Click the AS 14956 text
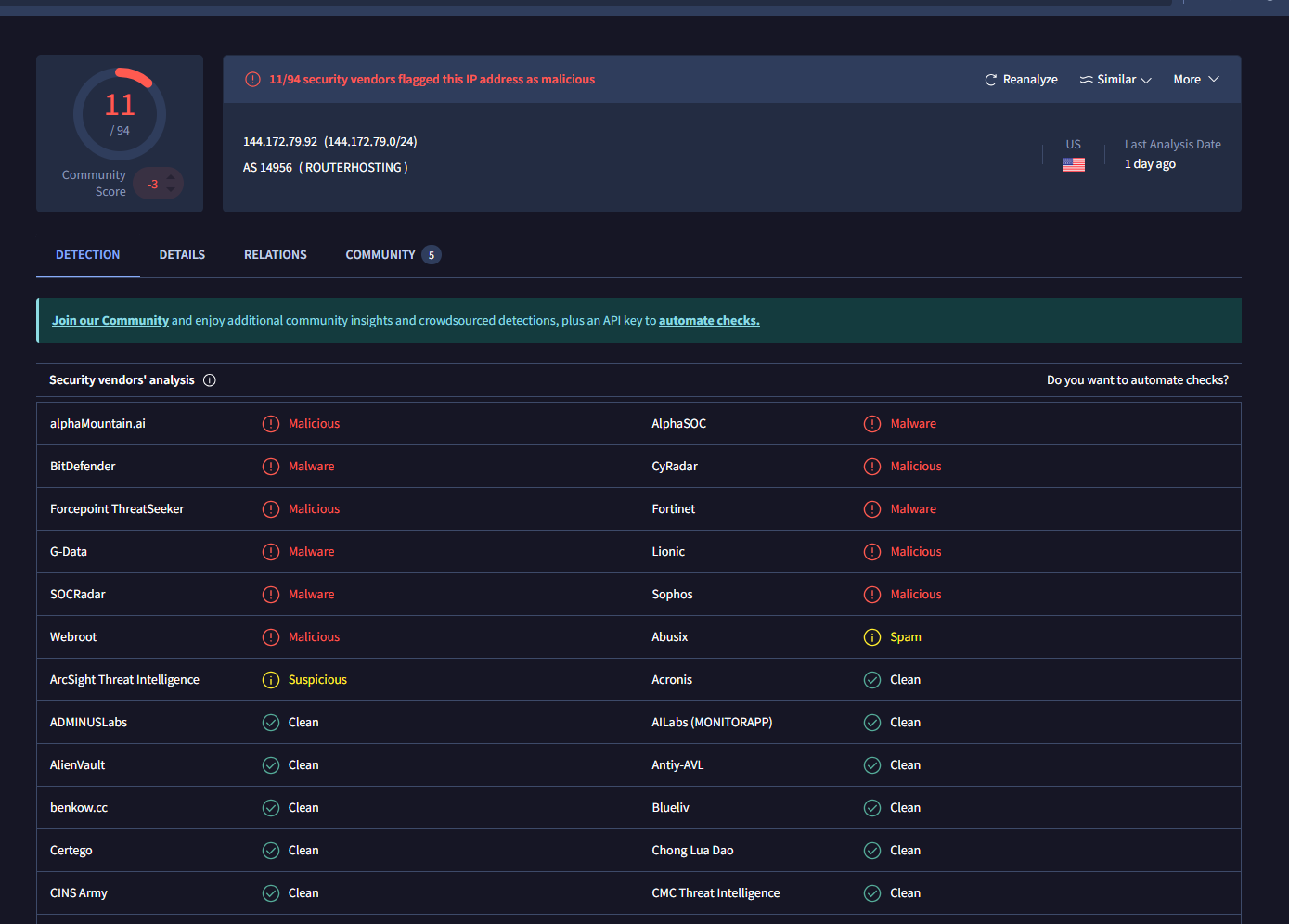The width and height of the screenshot is (1289, 924). [x=267, y=168]
